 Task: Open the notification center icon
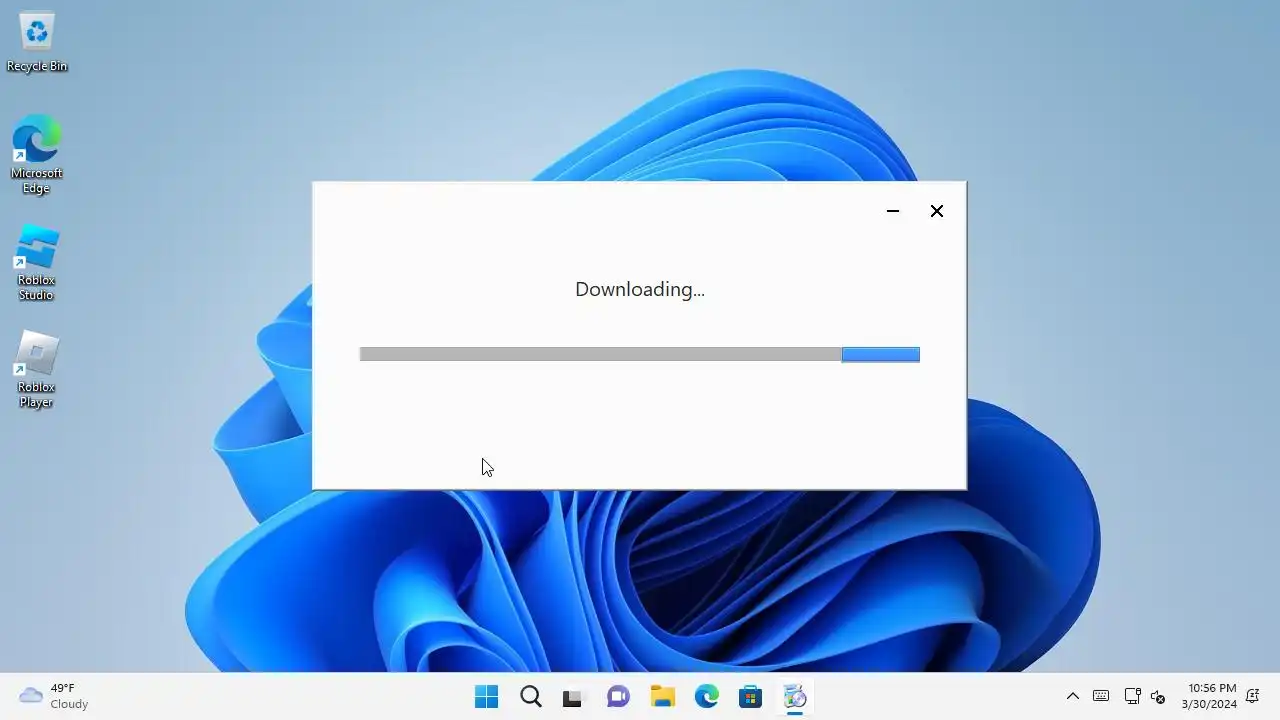click(1252, 696)
